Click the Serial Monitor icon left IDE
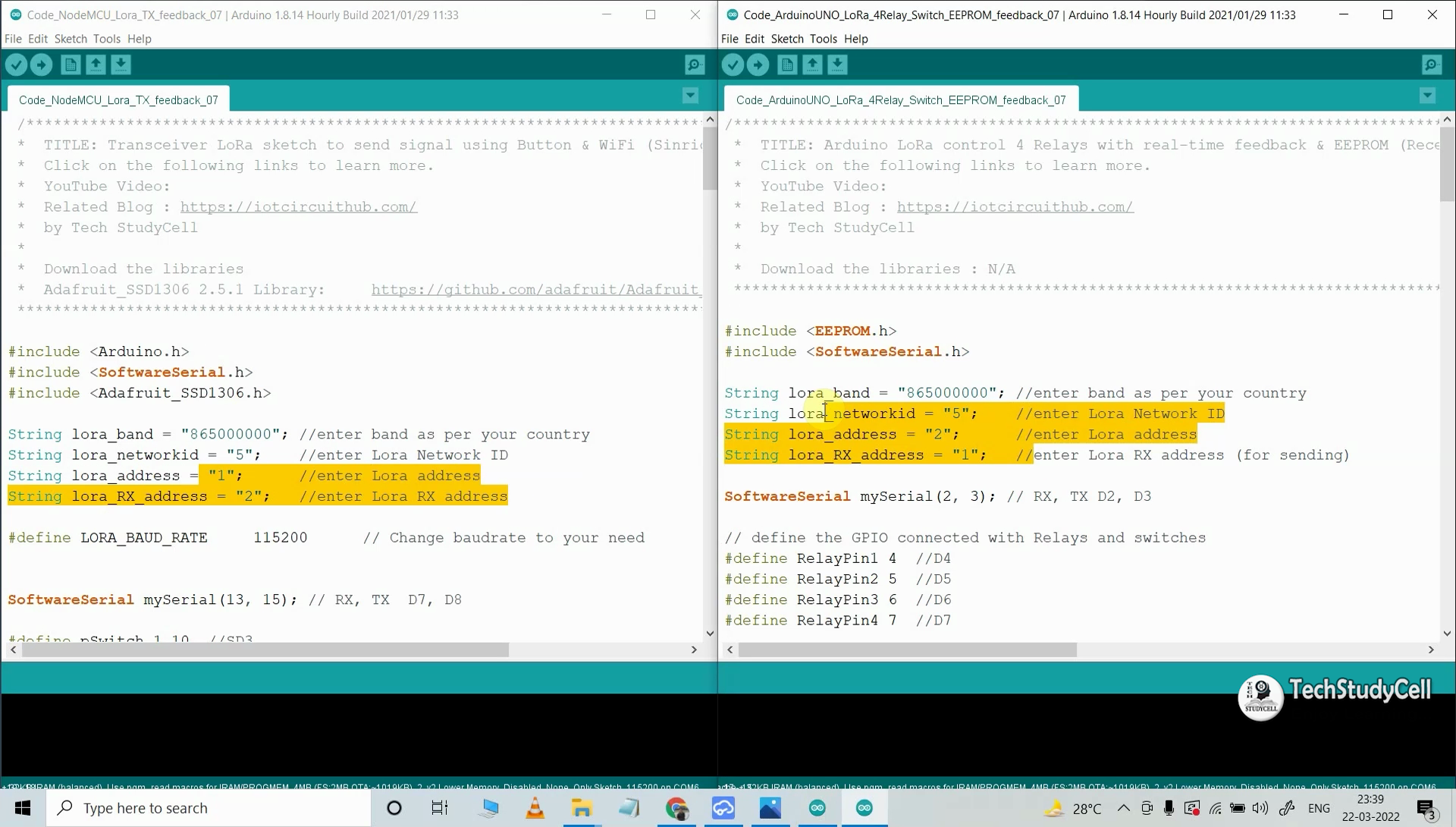The width and height of the screenshot is (1456, 827). (x=694, y=64)
